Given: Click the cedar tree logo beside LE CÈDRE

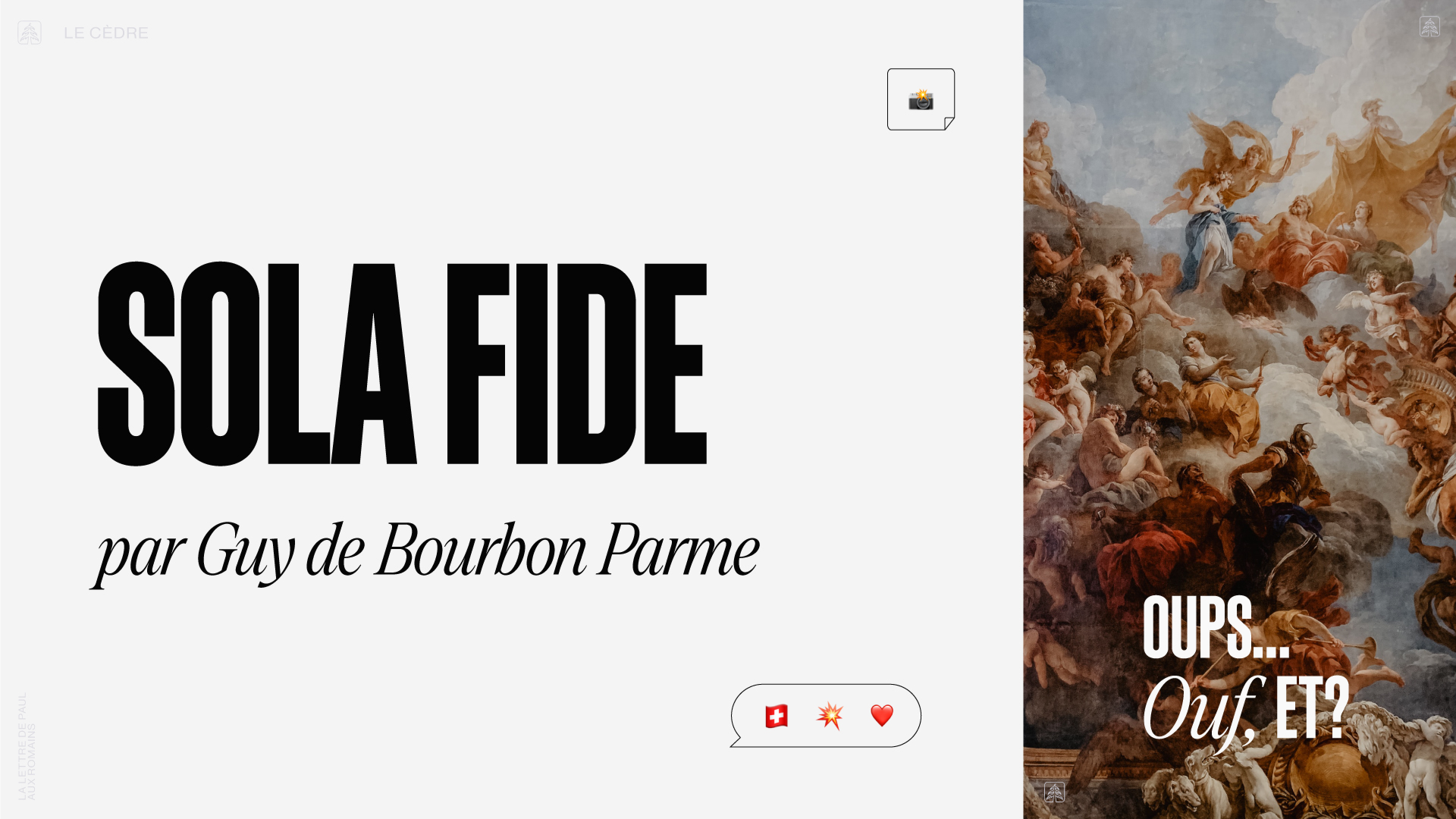Looking at the screenshot, I should [29, 33].
